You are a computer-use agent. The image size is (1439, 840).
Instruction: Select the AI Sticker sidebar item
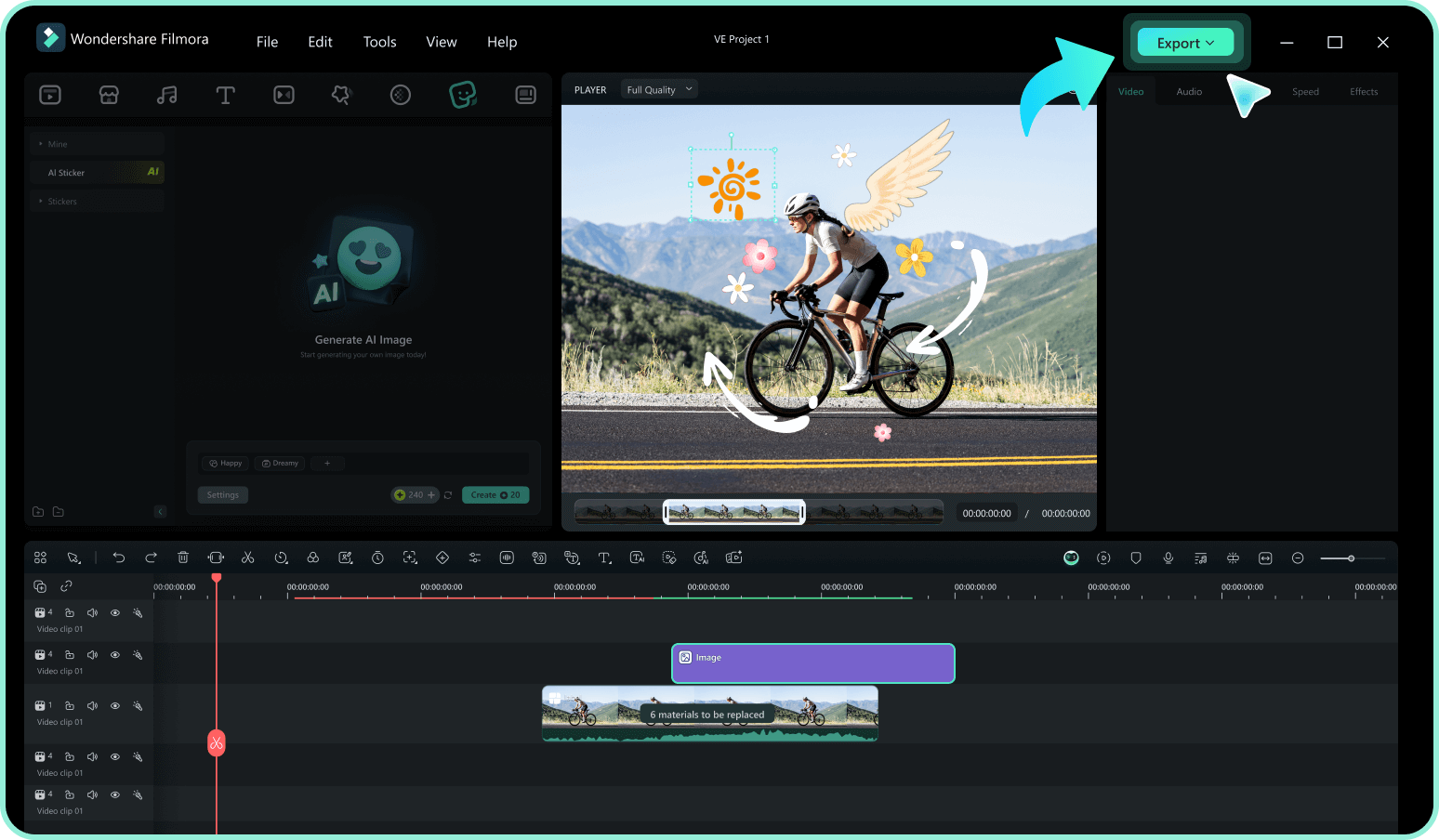[x=96, y=172]
